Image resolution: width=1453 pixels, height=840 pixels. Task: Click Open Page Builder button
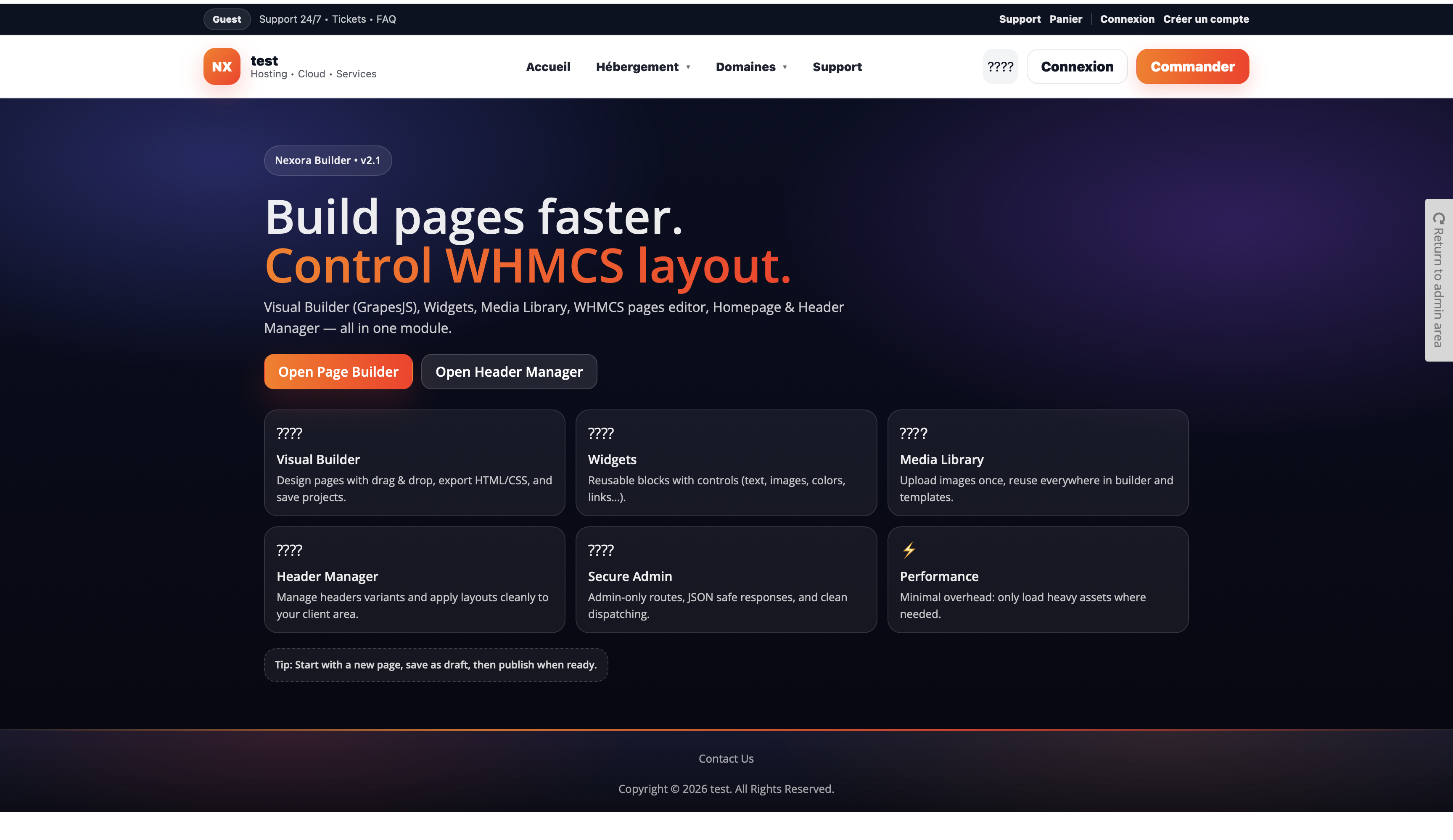tap(338, 372)
